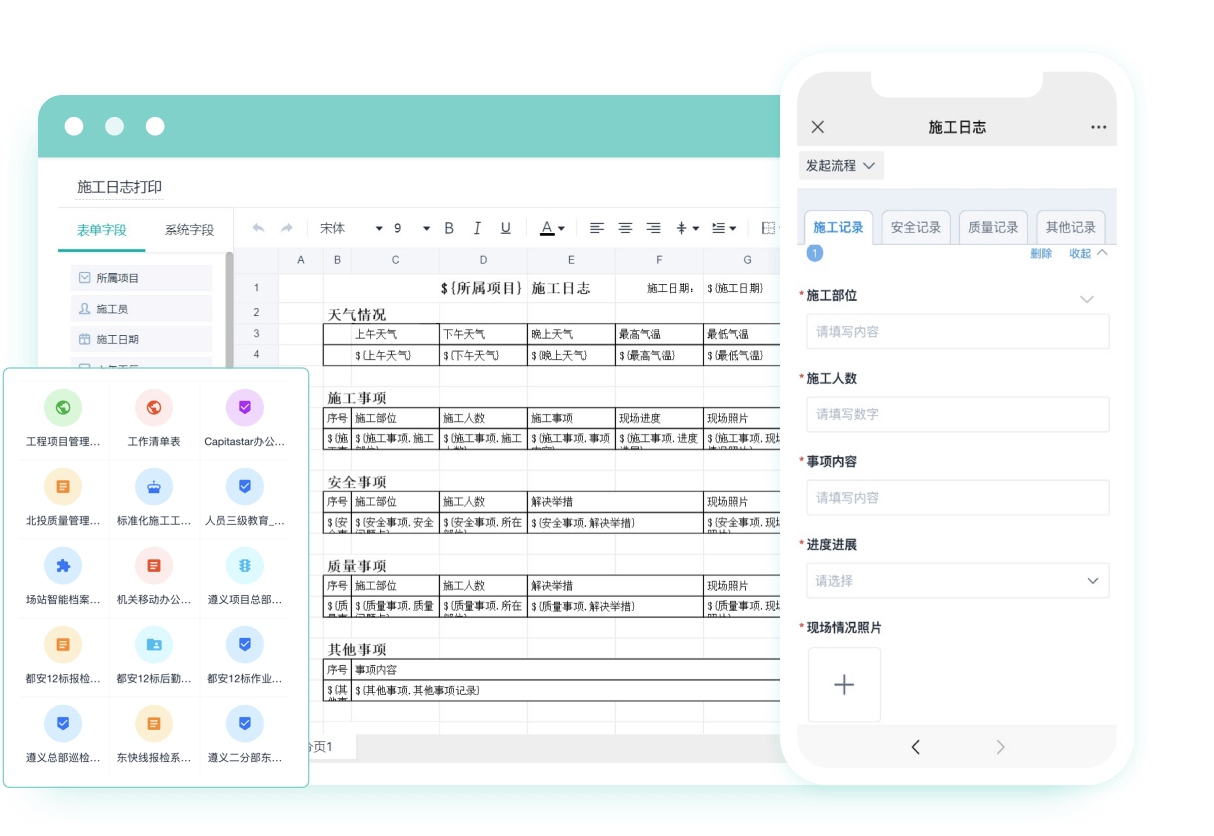Expand the 进度进展 select dropdown
Viewport: 1214px width, 836px height.
957,581
